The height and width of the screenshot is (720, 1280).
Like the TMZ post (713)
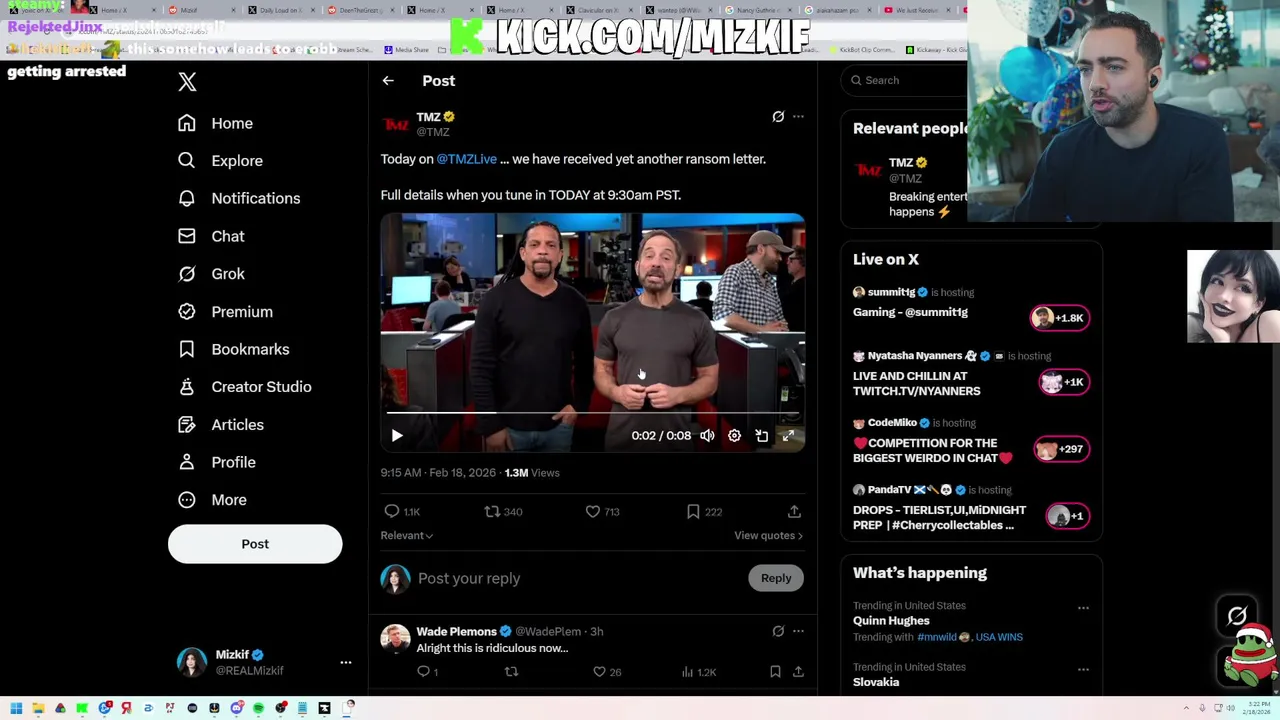(x=602, y=512)
